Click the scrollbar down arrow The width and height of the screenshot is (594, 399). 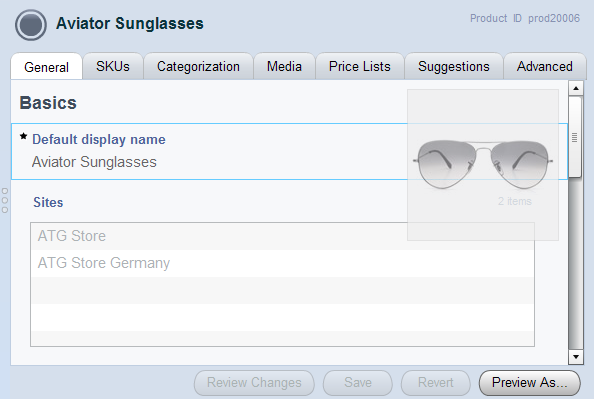click(x=576, y=357)
